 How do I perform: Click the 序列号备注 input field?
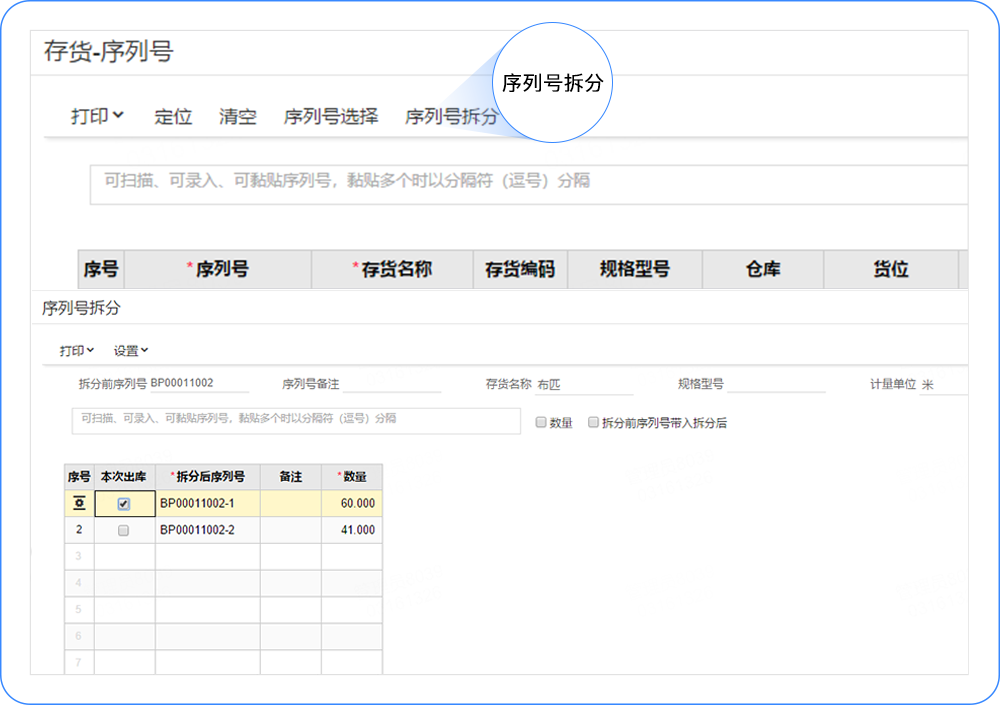pos(391,384)
